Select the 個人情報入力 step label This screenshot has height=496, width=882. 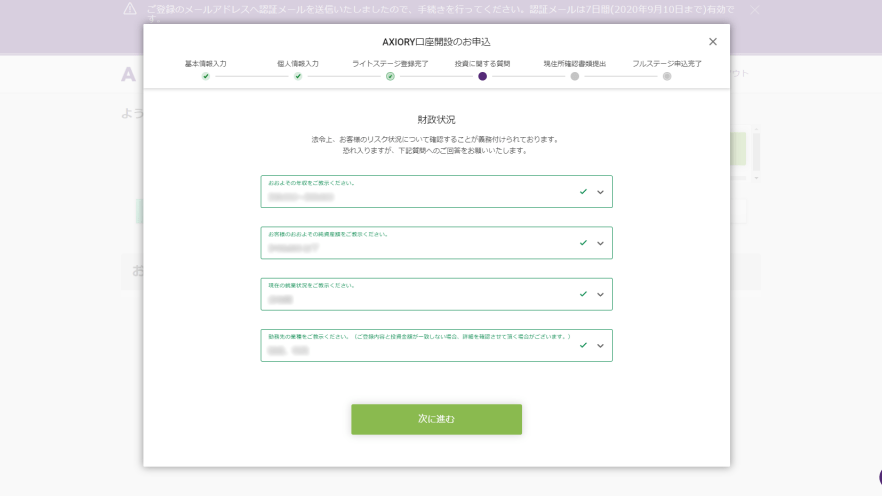298,63
